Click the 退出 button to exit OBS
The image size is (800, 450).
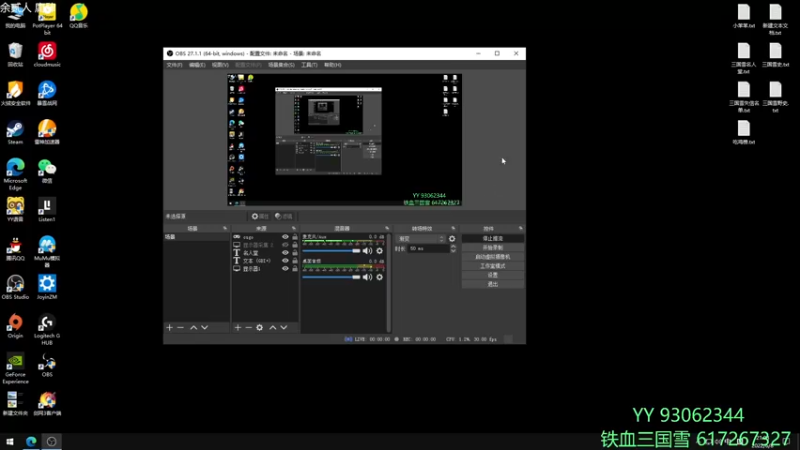coord(493,285)
